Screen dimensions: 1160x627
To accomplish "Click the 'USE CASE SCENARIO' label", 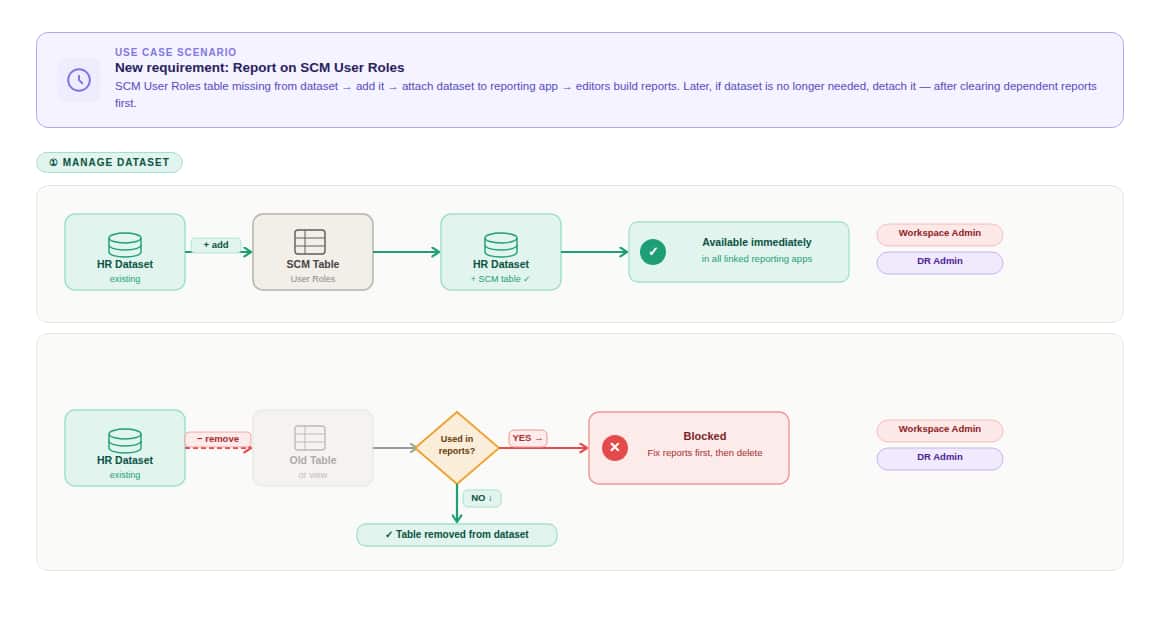I will click(175, 52).
